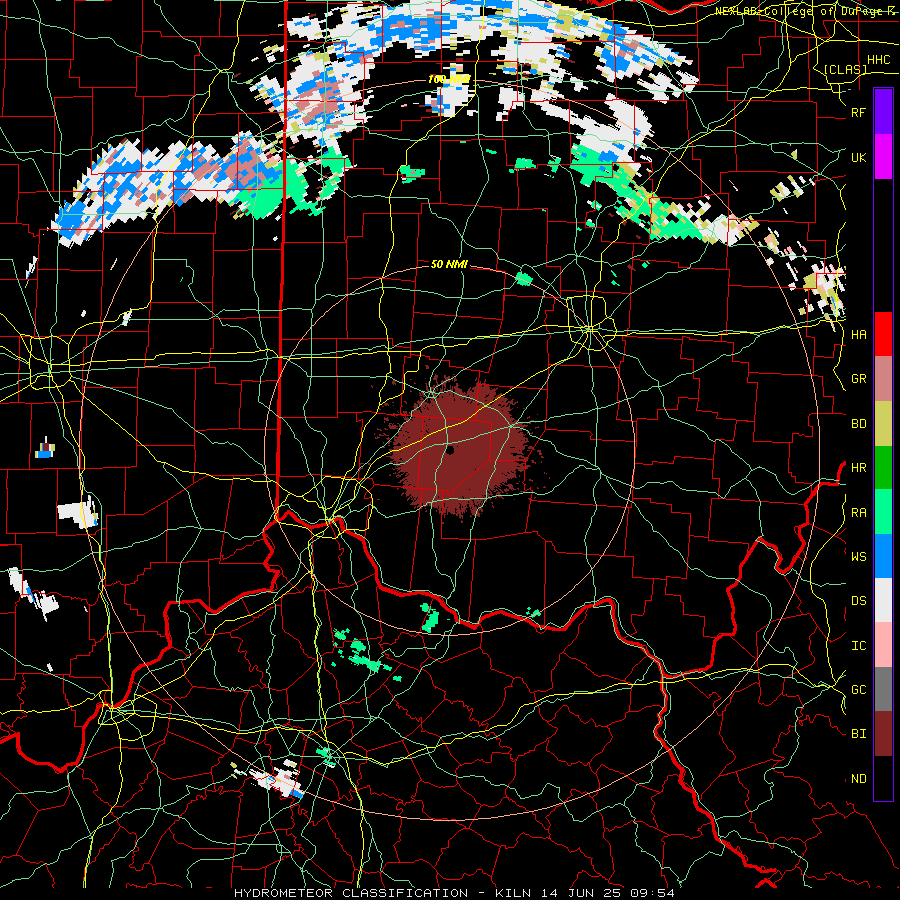Image resolution: width=900 pixels, height=900 pixels.
Task: Select the light pink IC legend swatch
Action: [x=883, y=645]
